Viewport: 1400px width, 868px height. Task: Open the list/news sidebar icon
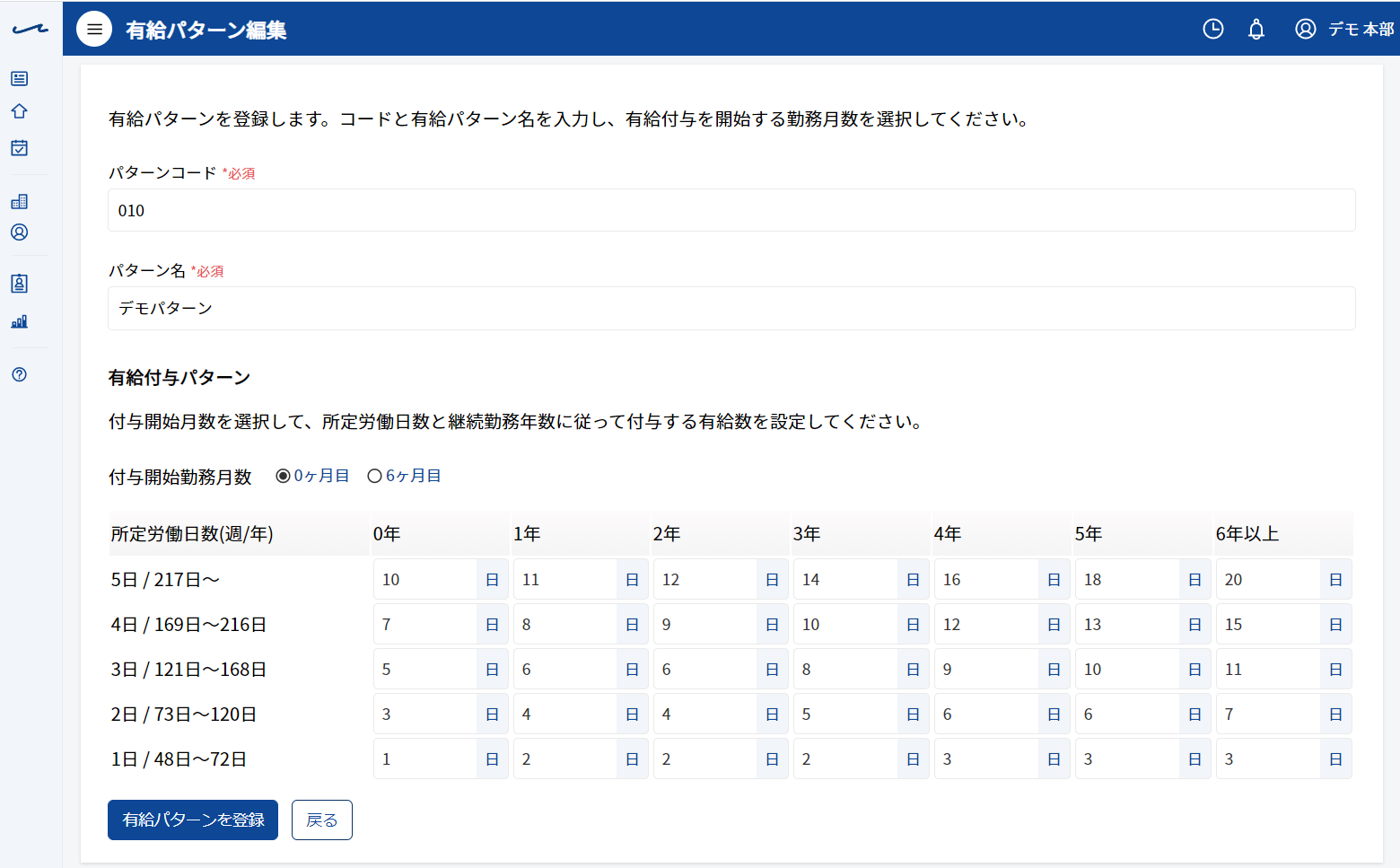coord(19,79)
